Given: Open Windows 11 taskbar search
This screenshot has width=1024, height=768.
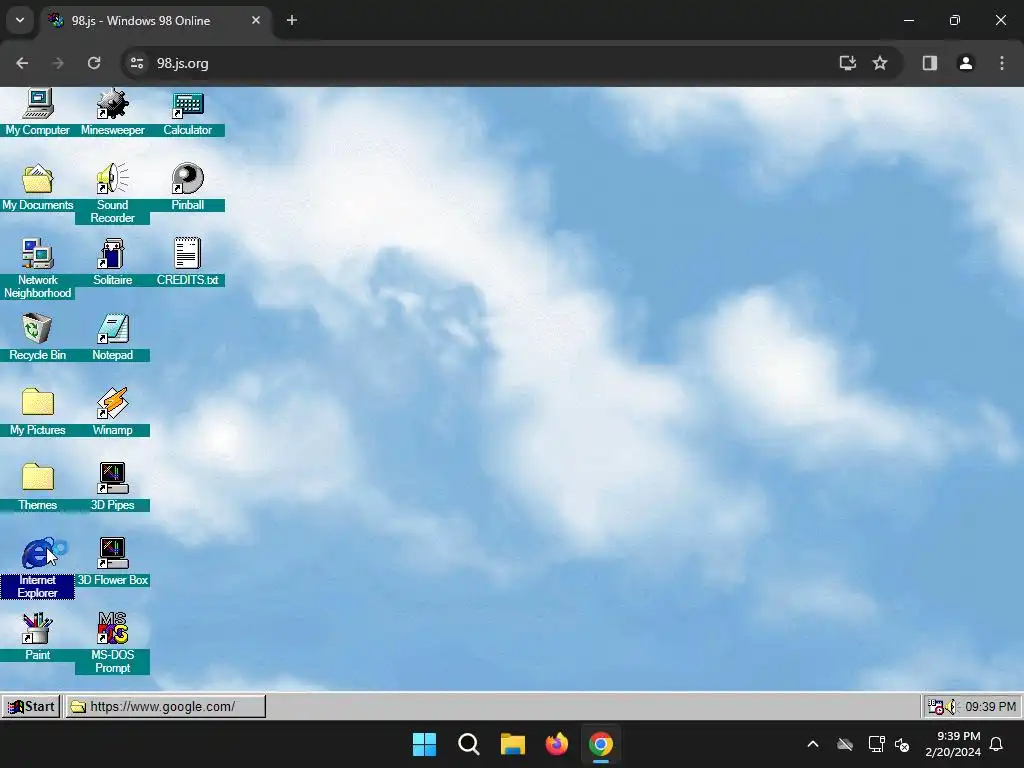Looking at the screenshot, I should (x=469, y=744).
